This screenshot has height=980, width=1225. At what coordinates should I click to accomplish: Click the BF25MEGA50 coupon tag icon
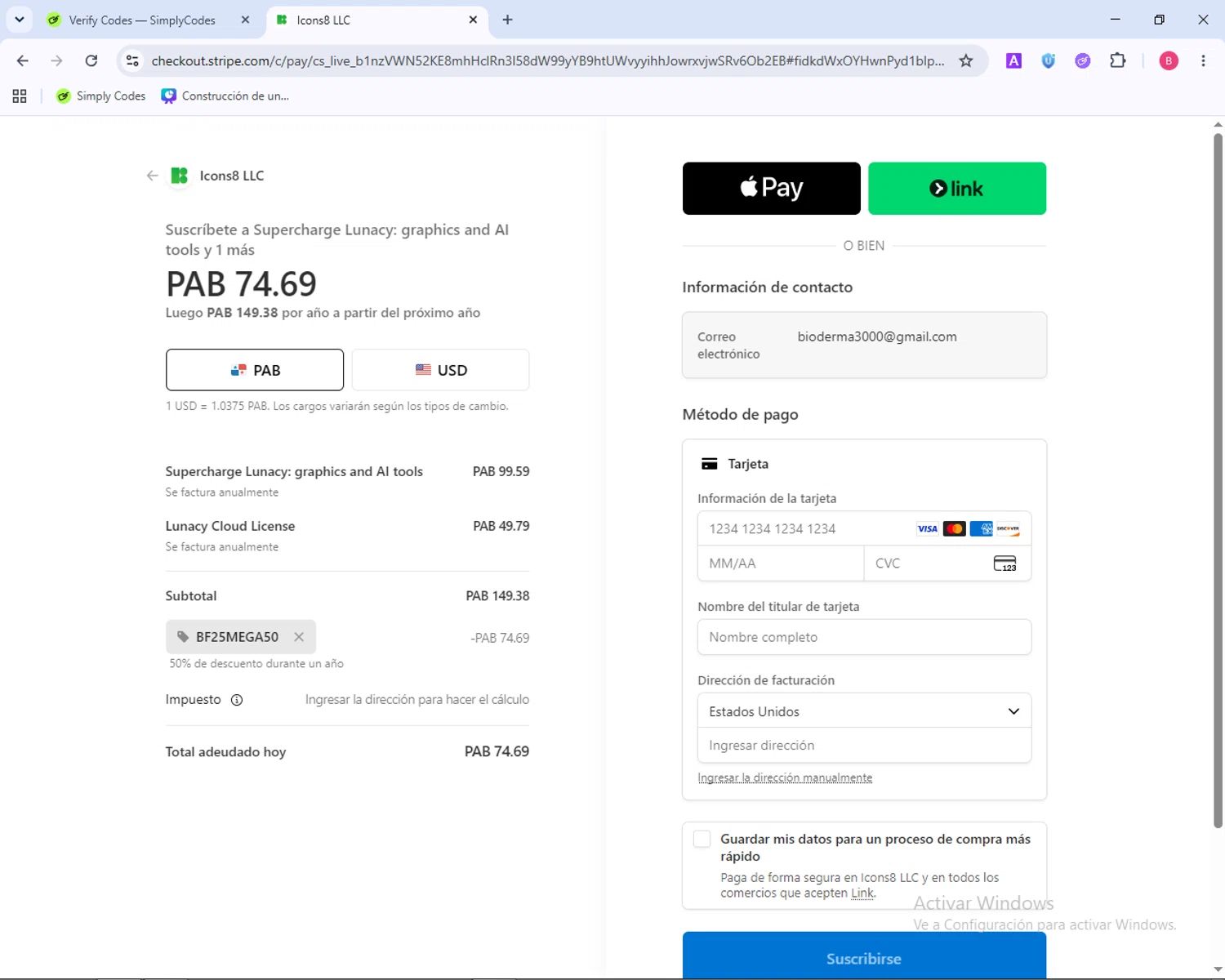coord(183,637)
